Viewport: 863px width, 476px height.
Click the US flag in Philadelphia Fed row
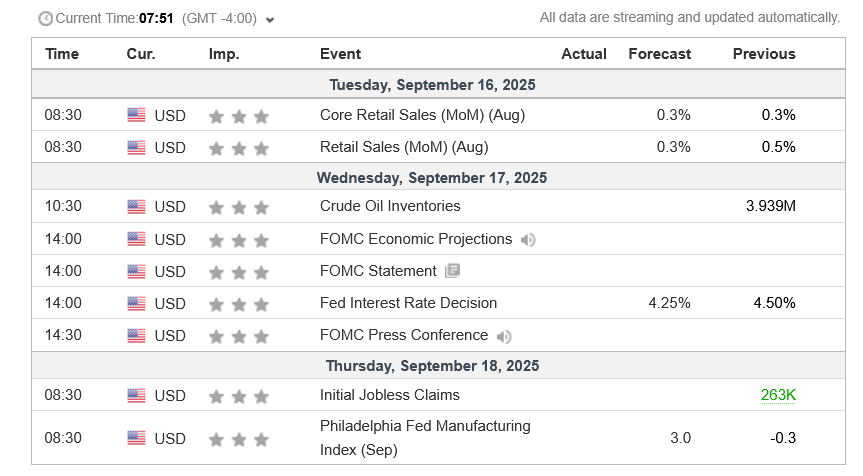pyautogui.click(x=136, y=438)
